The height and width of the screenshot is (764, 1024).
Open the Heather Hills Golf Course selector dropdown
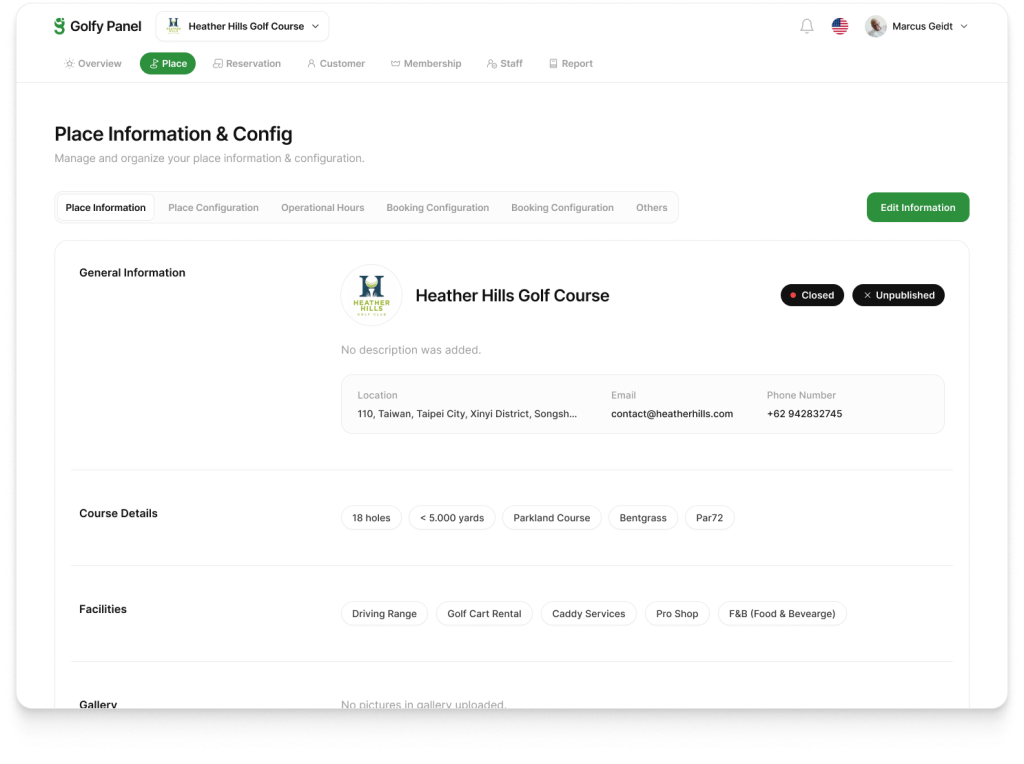pos(242,26)
